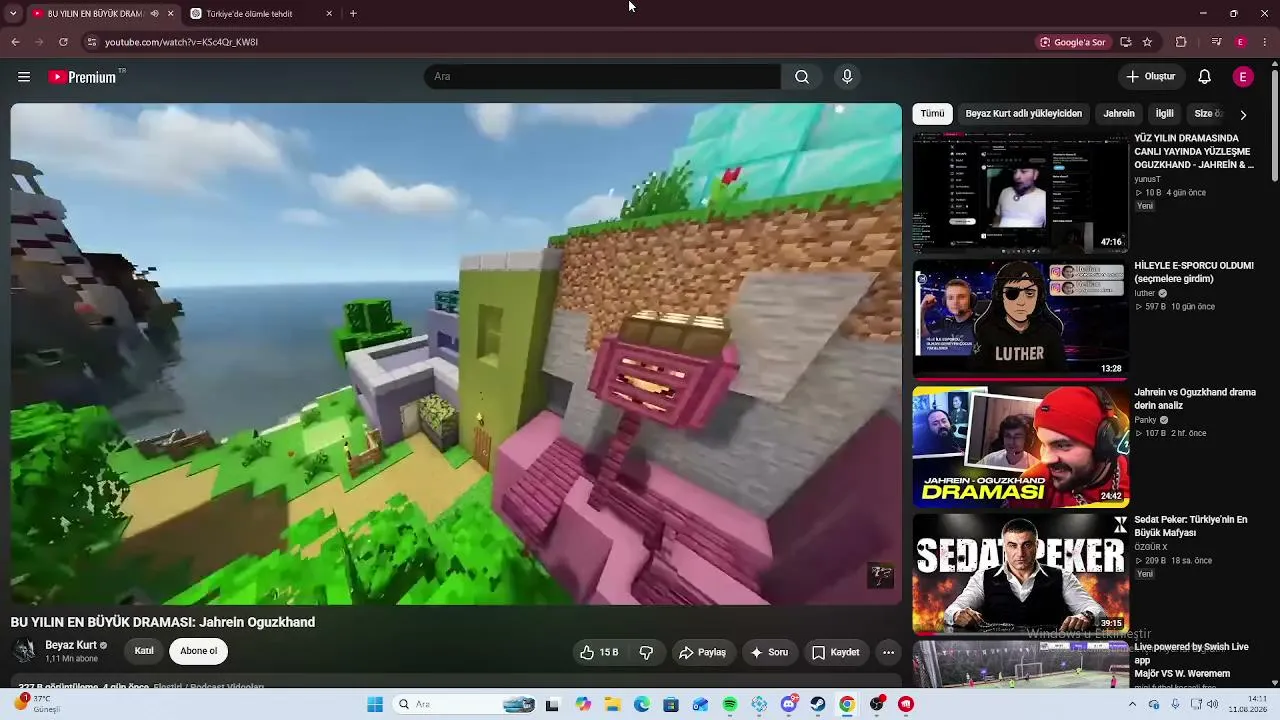Open the browser extensions menu
Viewport: 1280px width, 720px height.
pos(1181,42)
